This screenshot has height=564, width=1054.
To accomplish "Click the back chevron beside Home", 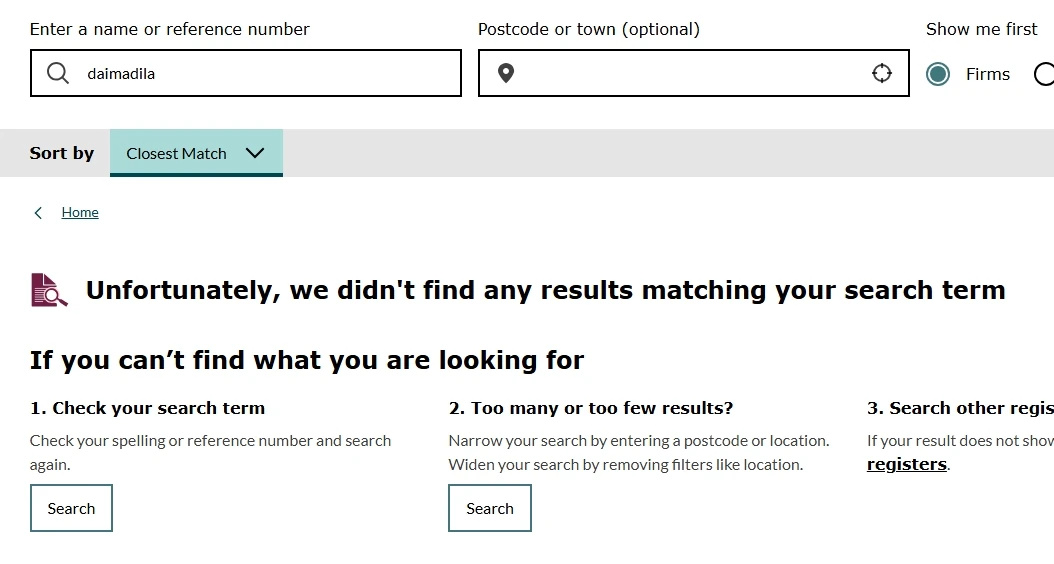I will (x=38, y=212).
